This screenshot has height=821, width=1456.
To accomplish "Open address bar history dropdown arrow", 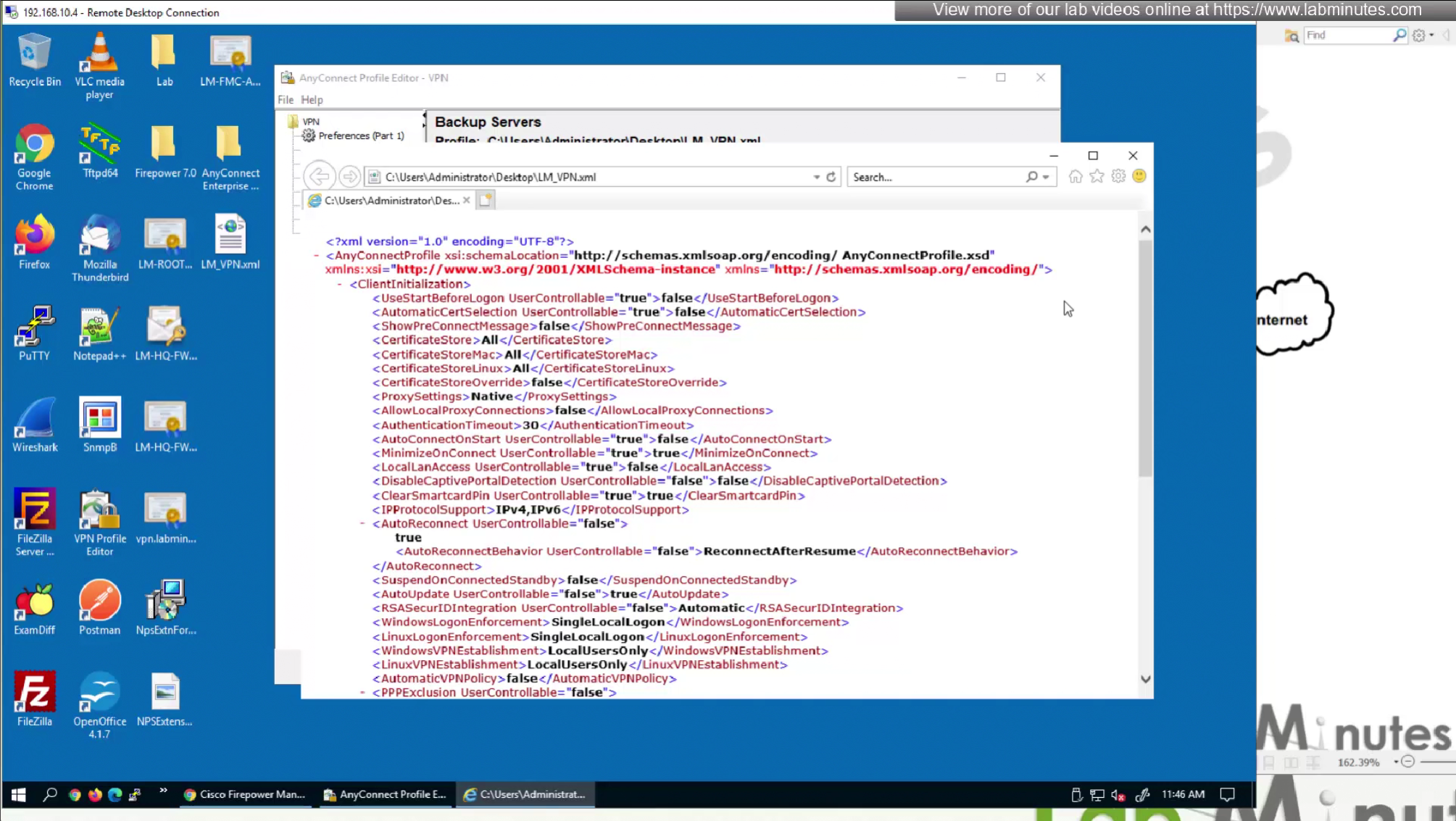I will (x=816, y=177).
